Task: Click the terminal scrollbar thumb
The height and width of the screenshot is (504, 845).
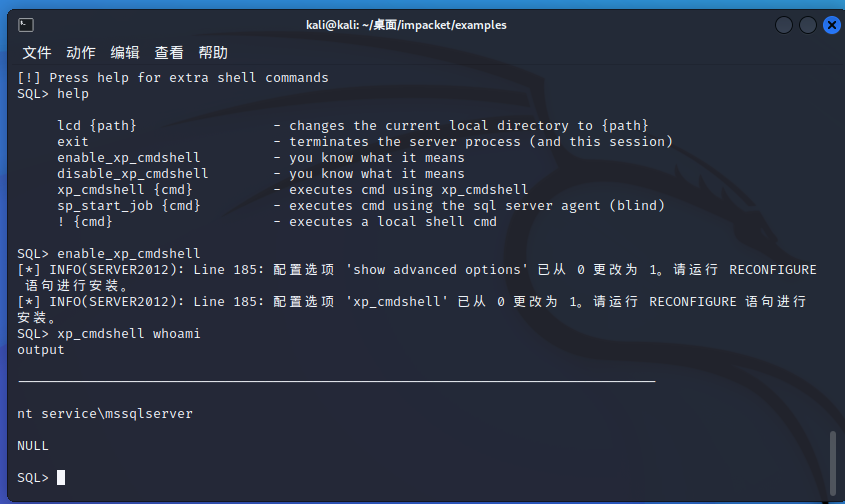Action: (x=833, y=464)
